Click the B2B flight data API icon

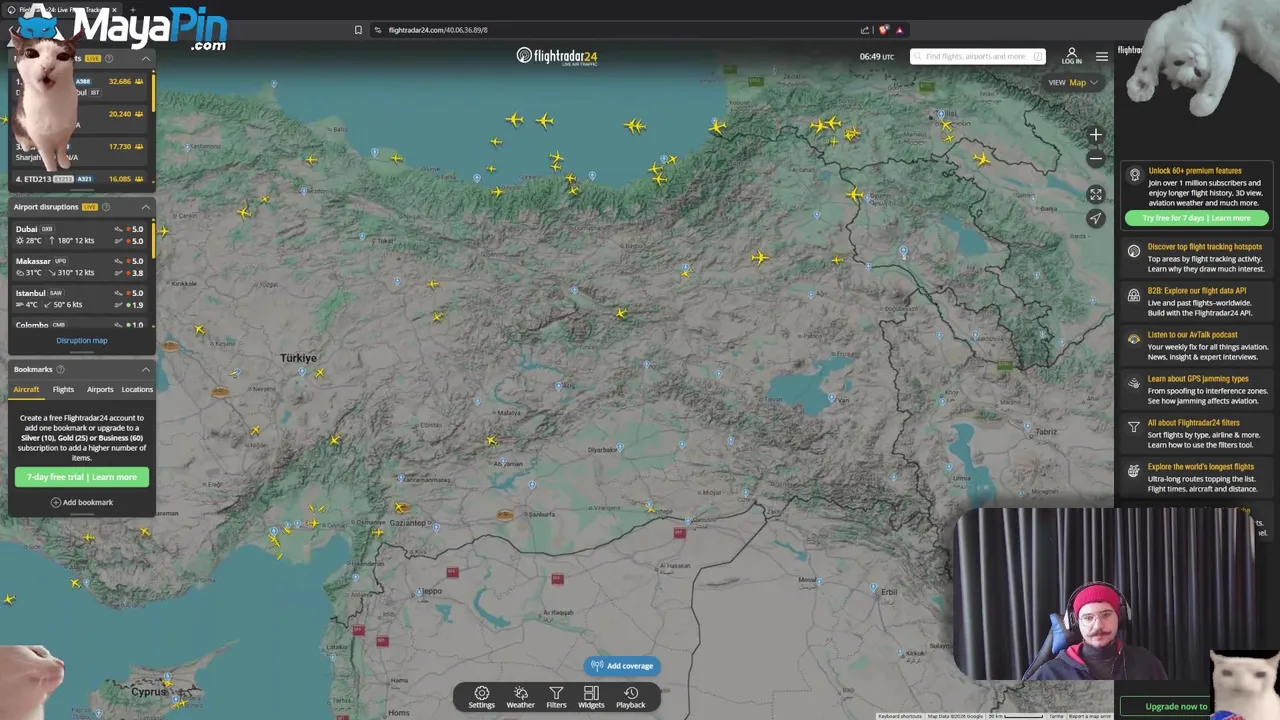coord(1134,295)
